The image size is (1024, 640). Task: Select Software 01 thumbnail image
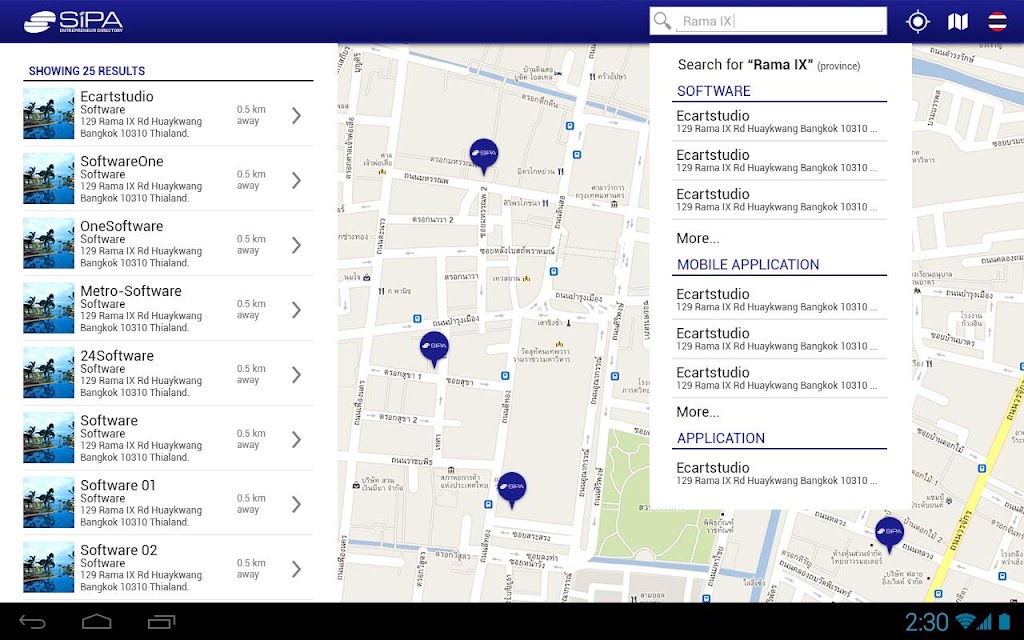[49, 502]
